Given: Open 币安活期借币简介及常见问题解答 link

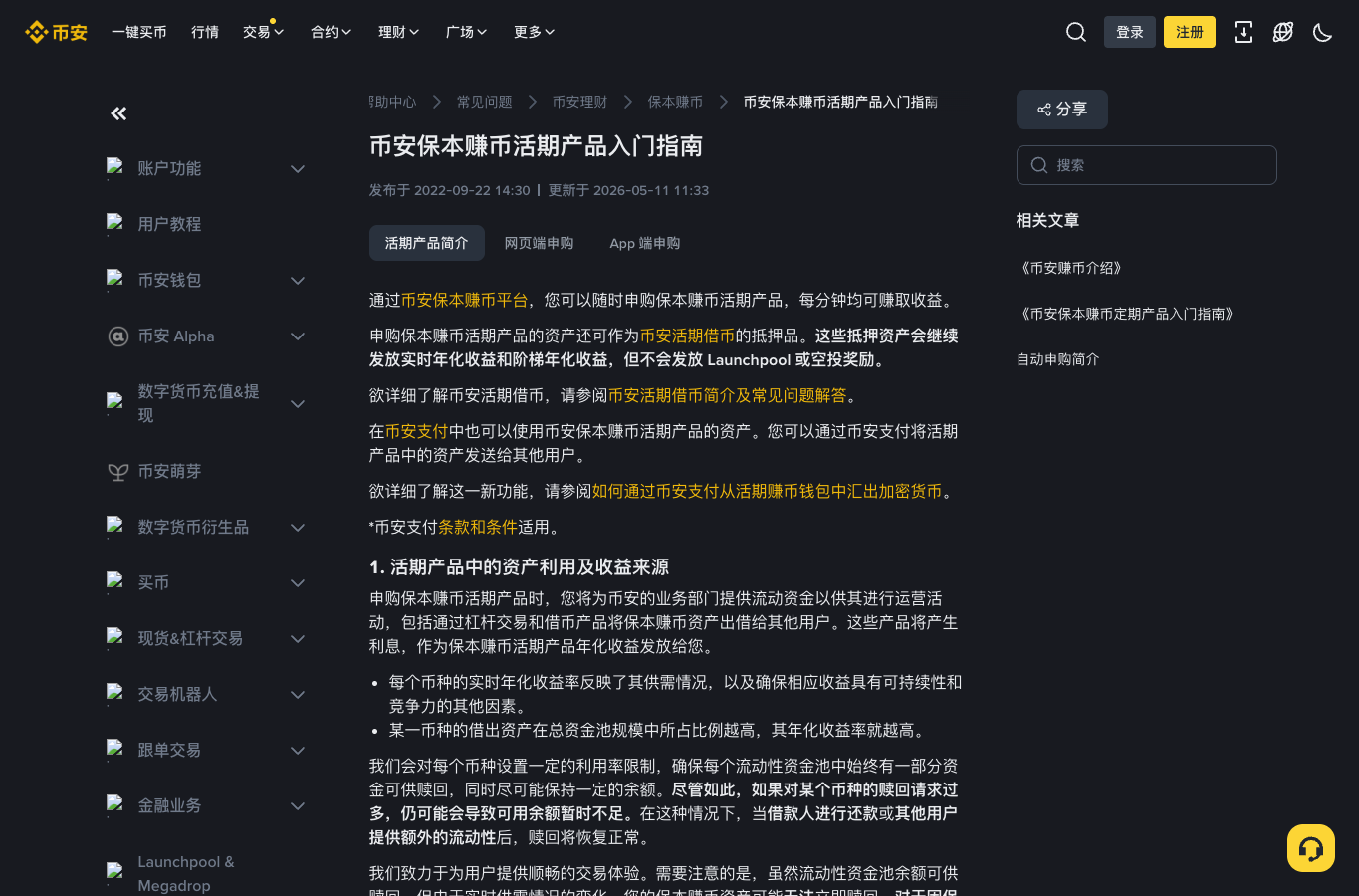Looking at the screenshot, I should [728, 395].
